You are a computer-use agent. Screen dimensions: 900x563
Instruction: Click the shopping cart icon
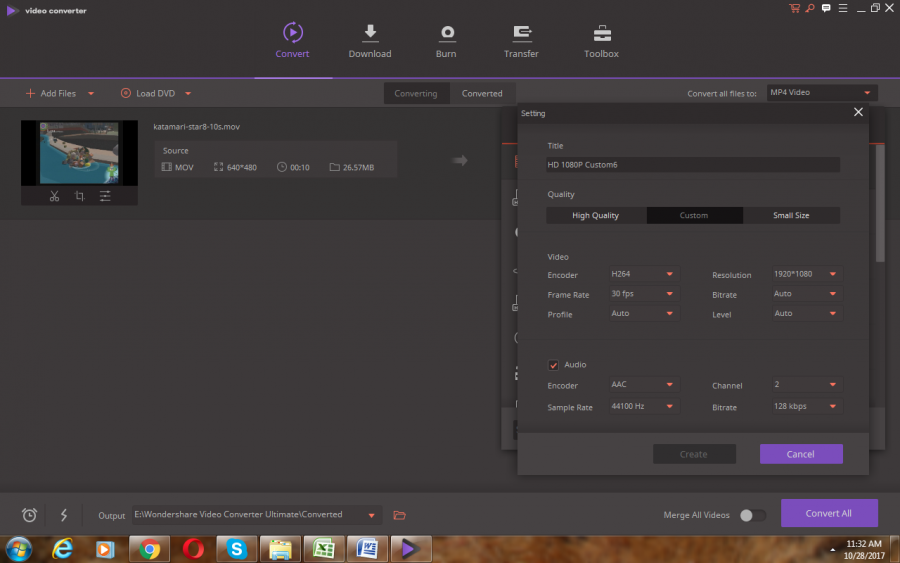tap(794, 8)
